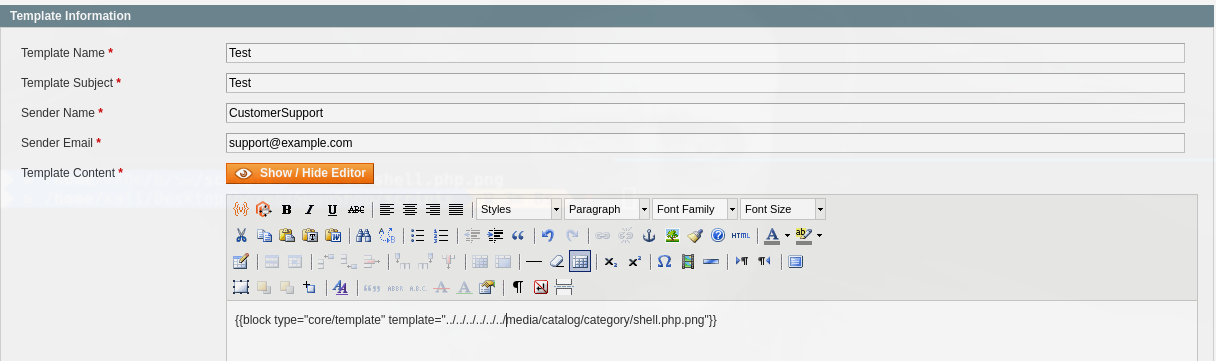1216x361 pixels.
Task: Click the Insert Image tree icon
Action: tap(672, 236)
